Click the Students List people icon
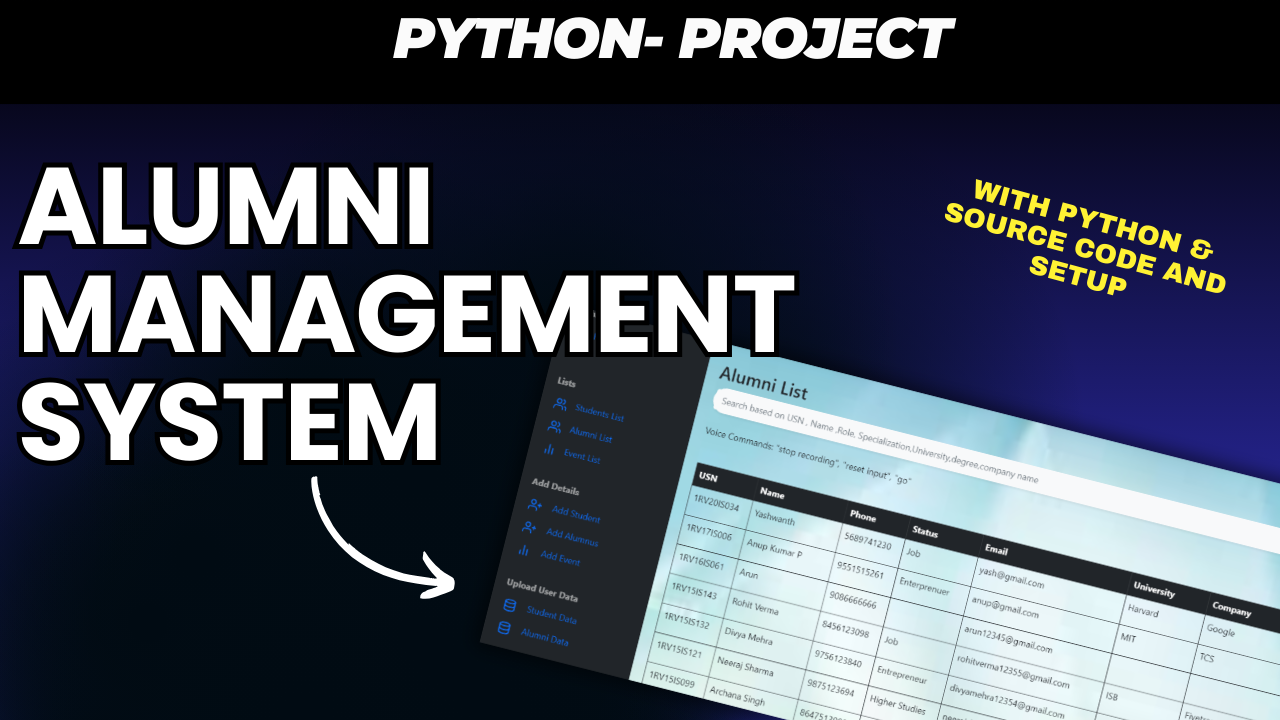 560,405
